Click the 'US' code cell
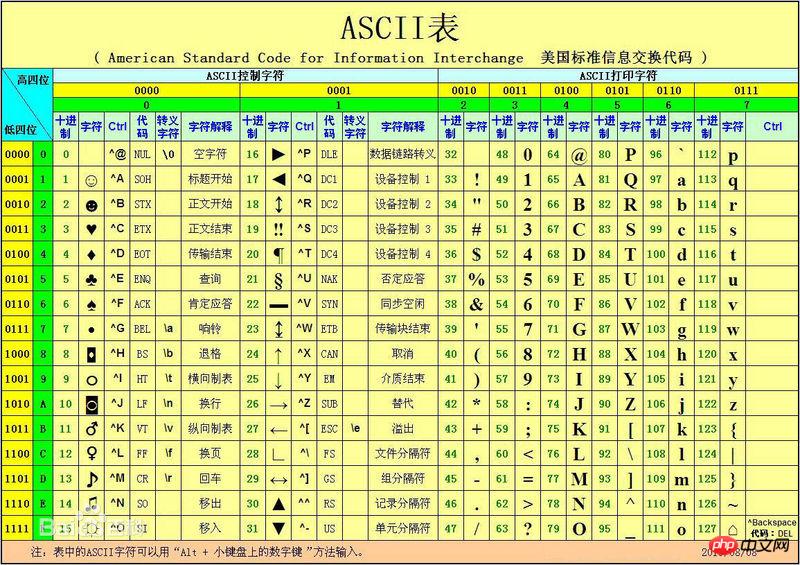This screenshot has height=565, width=800. 330,528
